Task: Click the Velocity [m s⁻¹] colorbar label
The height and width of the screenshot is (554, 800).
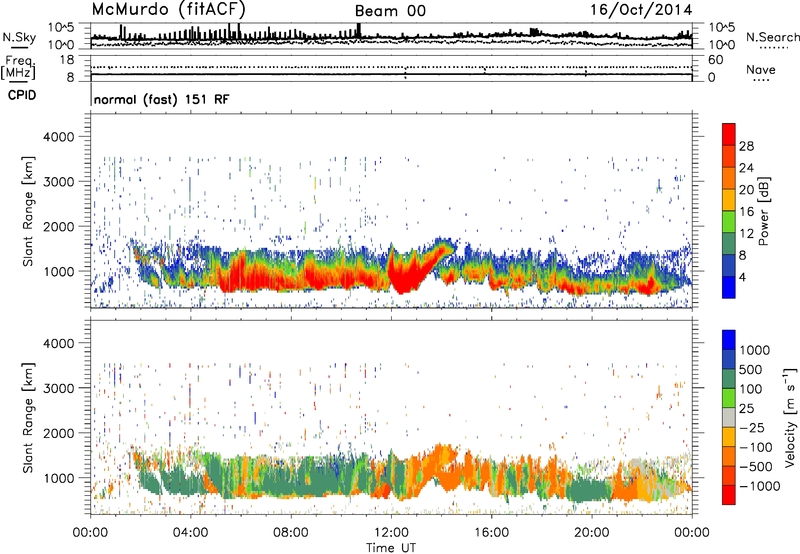Action: [790, 417]
